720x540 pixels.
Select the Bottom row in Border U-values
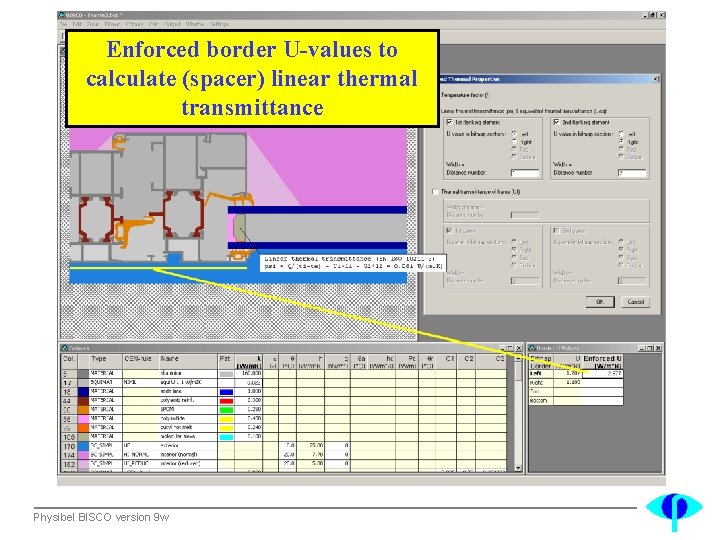point(541,401)
